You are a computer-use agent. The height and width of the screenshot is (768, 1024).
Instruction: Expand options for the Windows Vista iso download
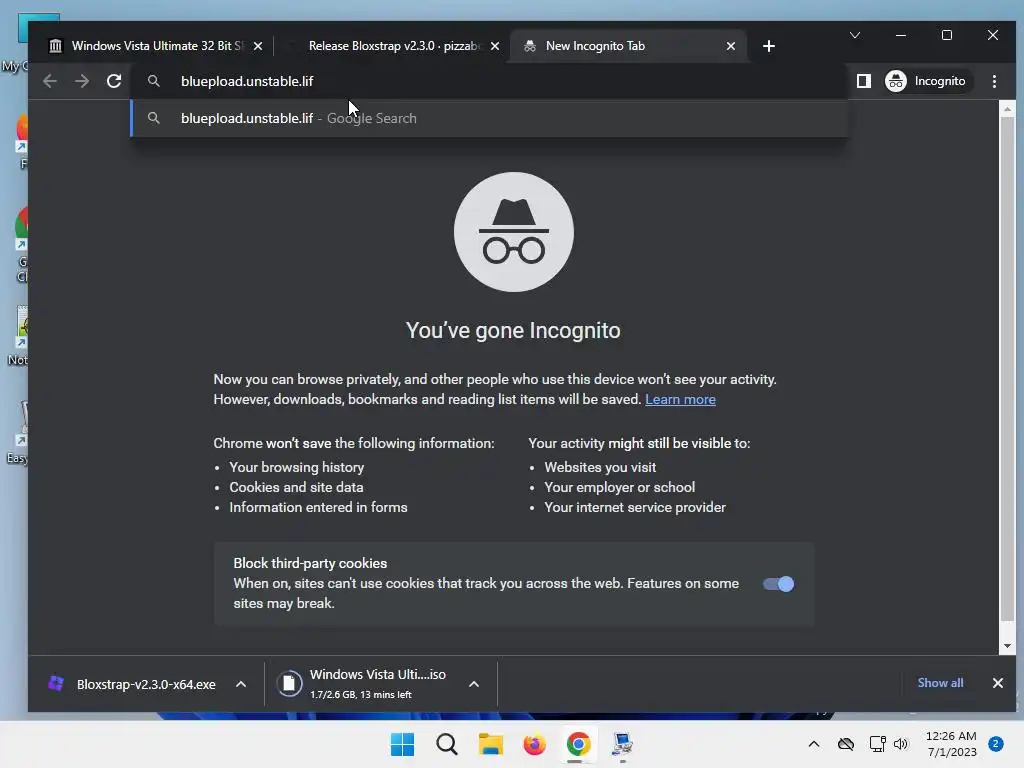pyautogui.click(x=474, y=684)
